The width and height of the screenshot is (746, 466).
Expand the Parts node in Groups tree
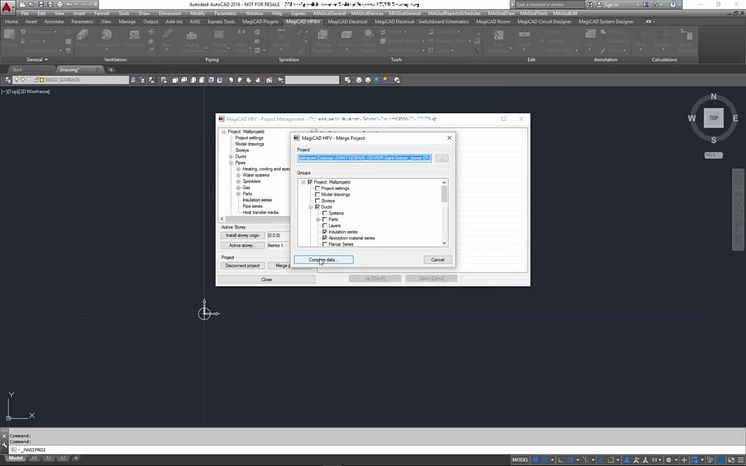click(x=318, y=219)
